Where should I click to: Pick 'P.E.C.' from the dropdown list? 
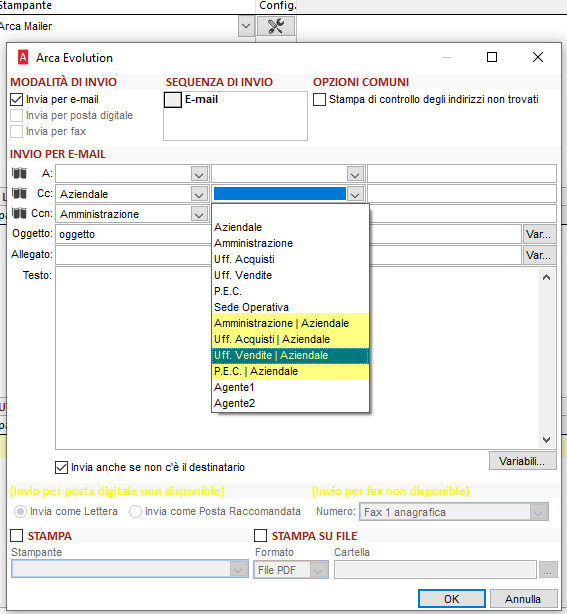coord(290,291)
